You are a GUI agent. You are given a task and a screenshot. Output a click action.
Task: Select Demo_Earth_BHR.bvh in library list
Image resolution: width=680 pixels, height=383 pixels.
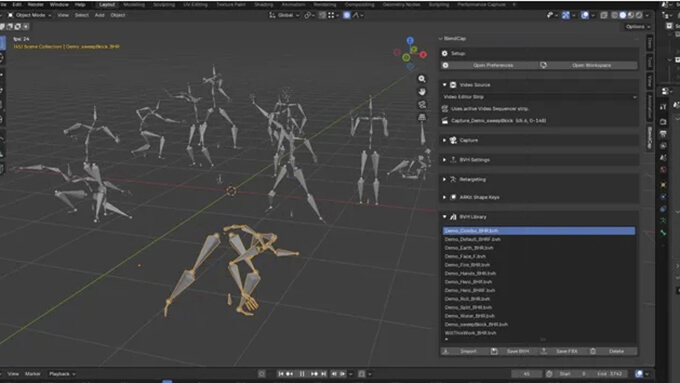[539, 248]
